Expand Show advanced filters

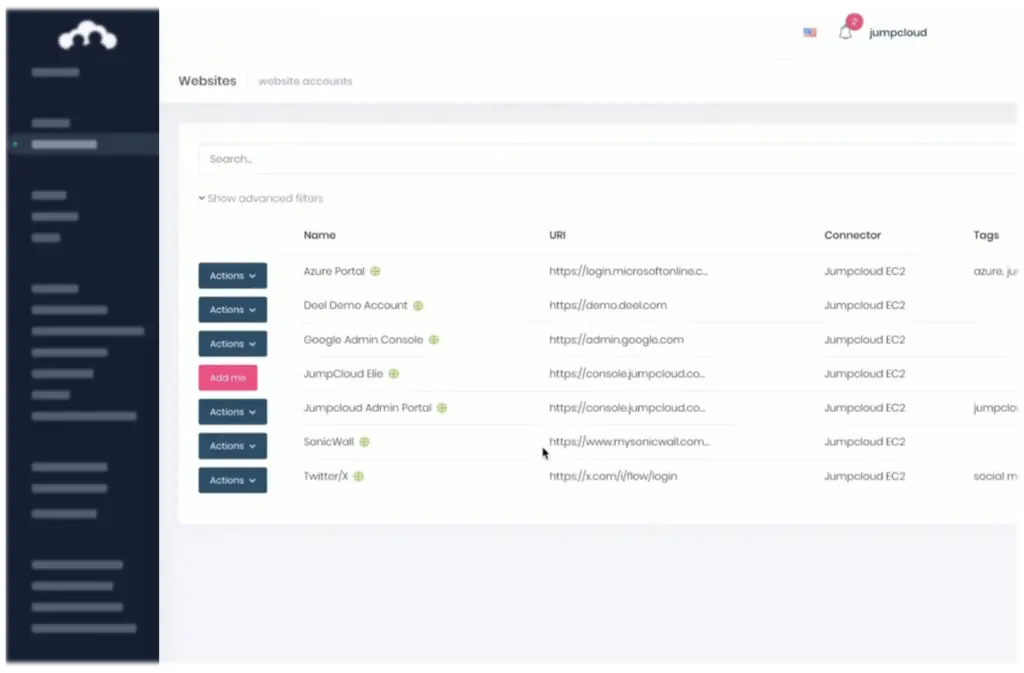(x=261, y=198)
